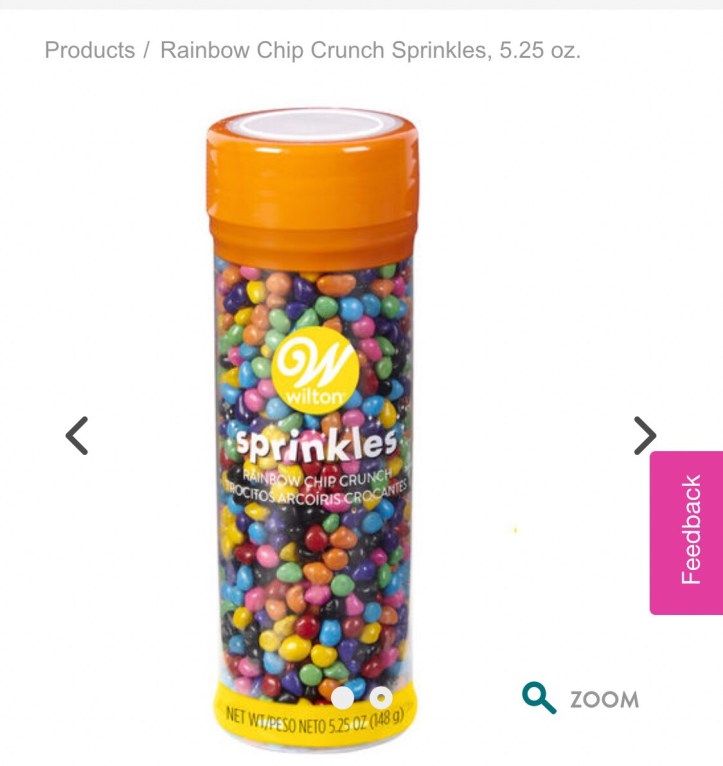Open the pink Feedback side tab

coord(687,532)
